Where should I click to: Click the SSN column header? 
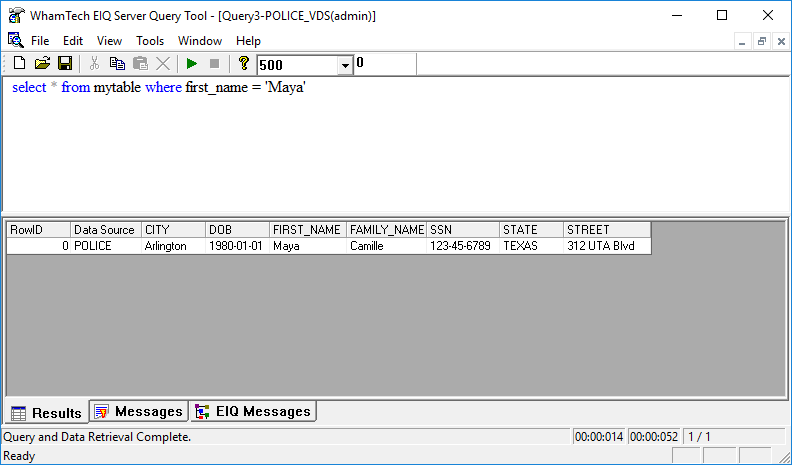(463, 230)
